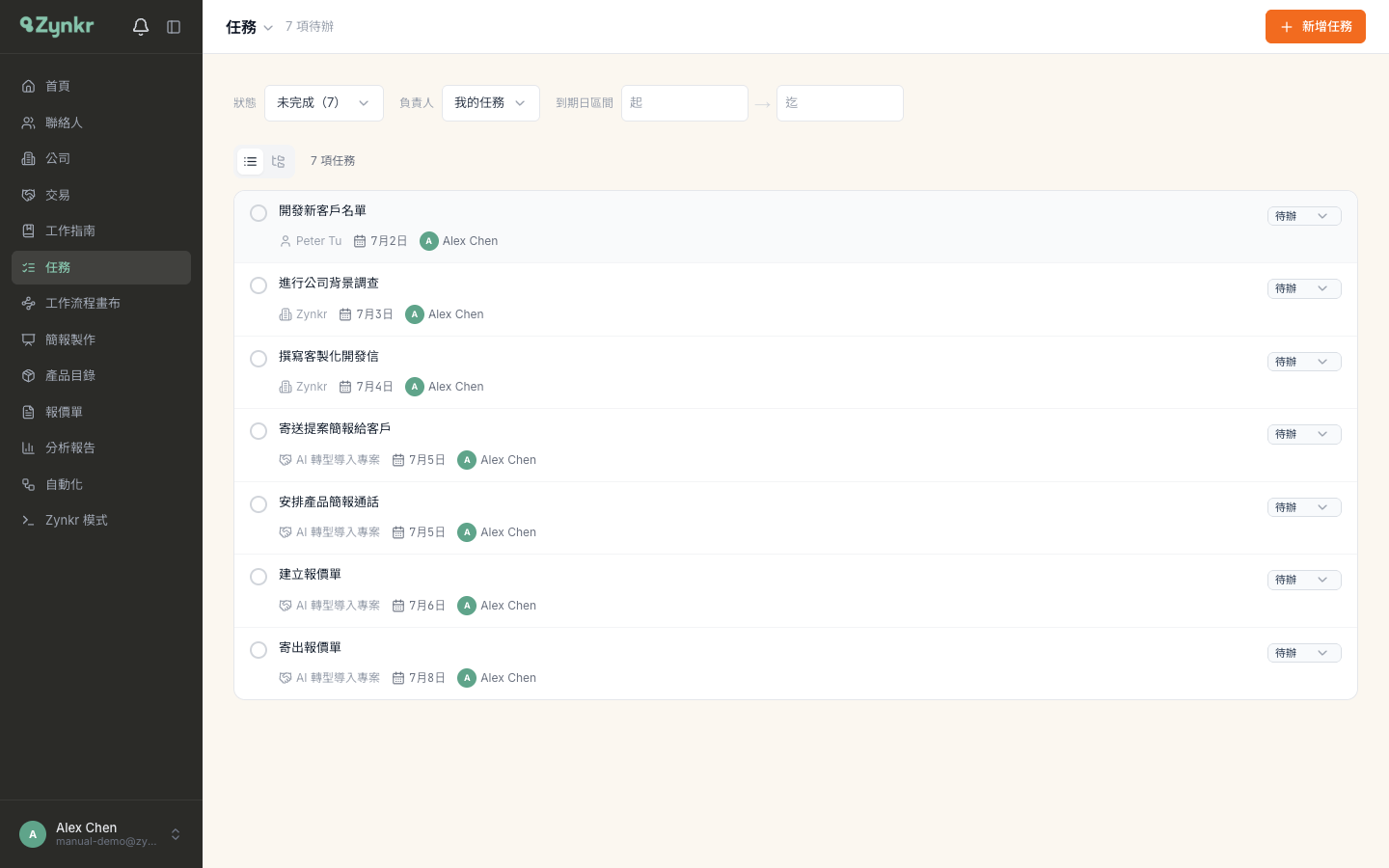
Task: Mark 建立報價單 as complete
Action: pos(259,577)
